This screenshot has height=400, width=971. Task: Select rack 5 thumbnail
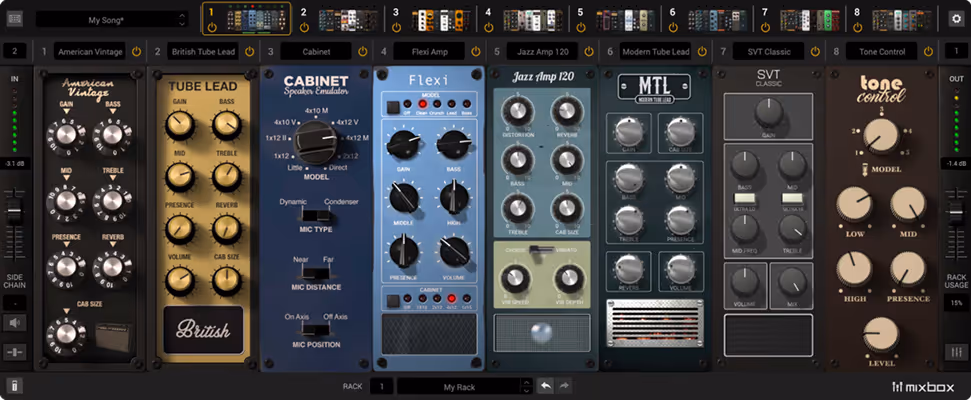coord(625,20)
